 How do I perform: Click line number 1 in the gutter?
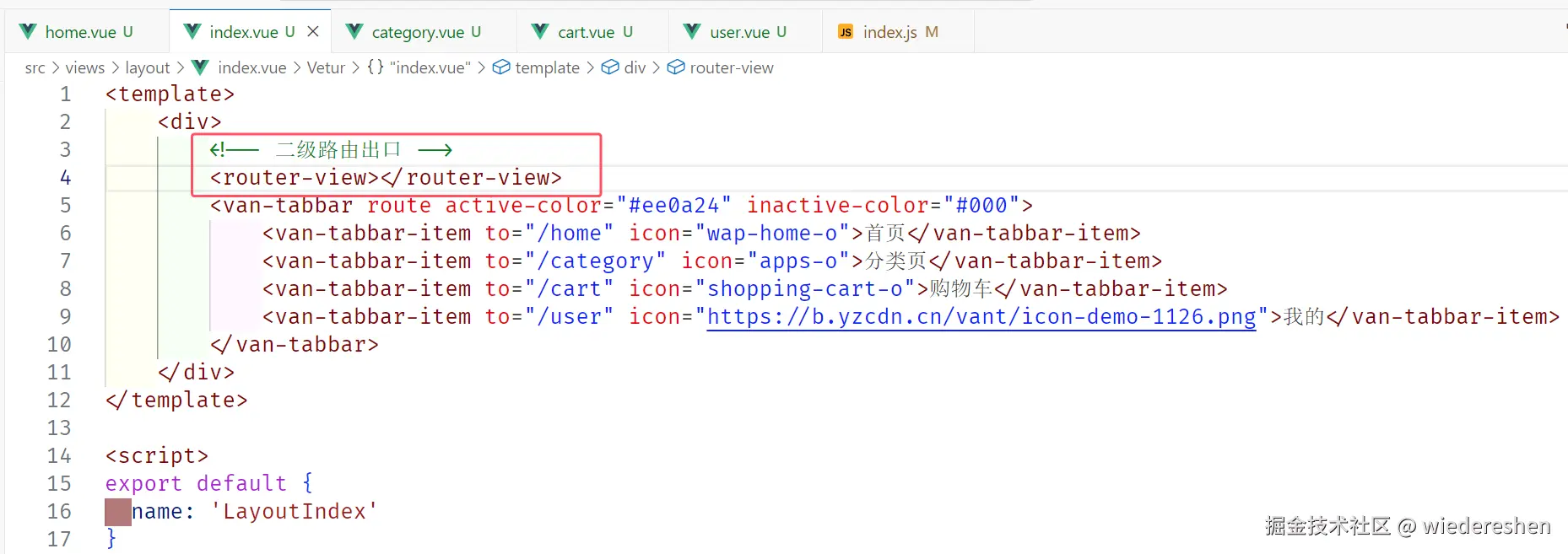coord(65,94)
